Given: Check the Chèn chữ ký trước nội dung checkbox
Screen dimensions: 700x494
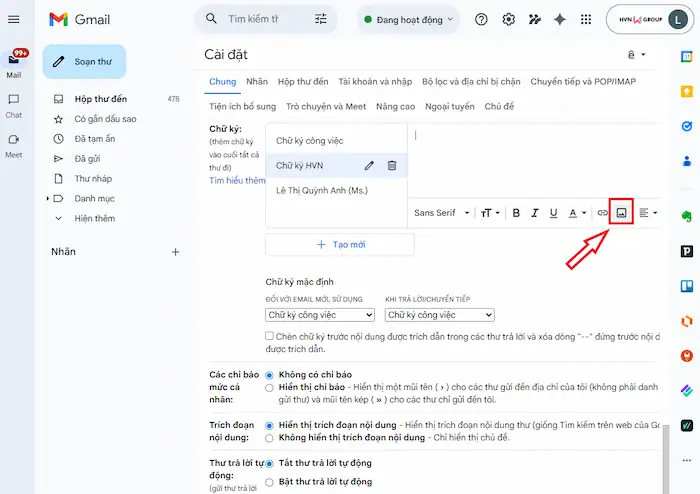Looking at the screenshot, I should click(270, 336).
